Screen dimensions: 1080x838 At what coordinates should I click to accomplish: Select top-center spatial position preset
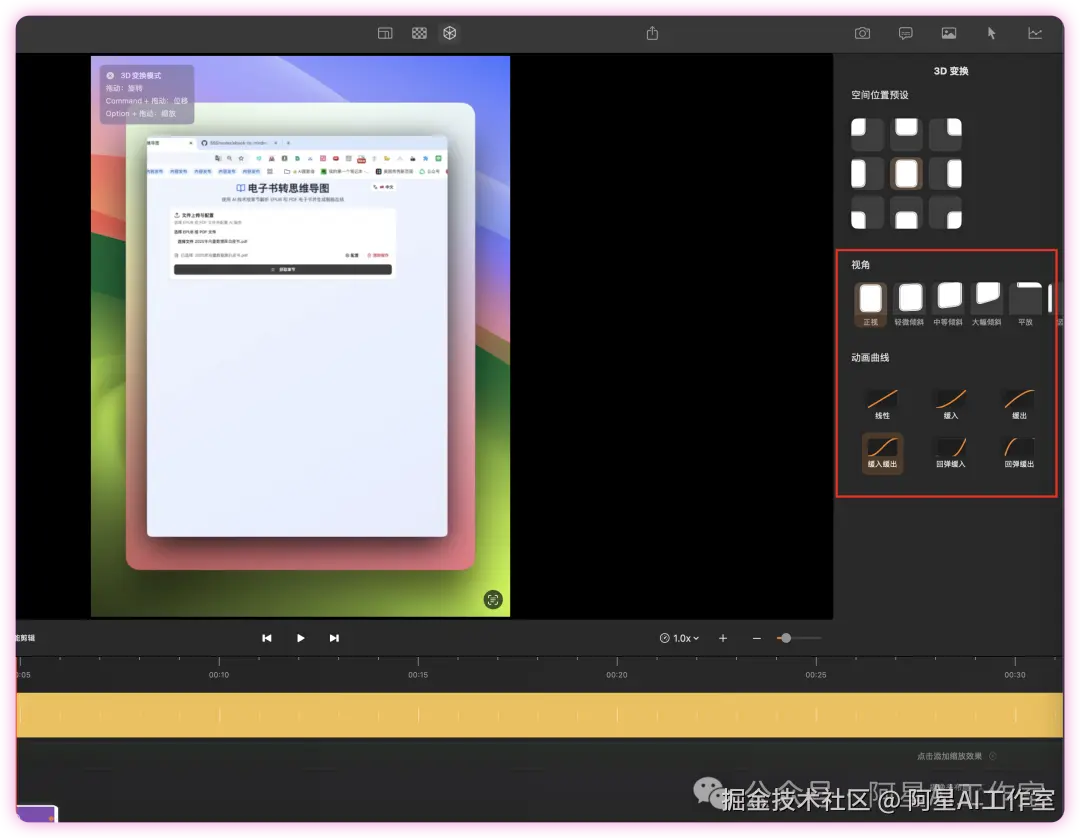coord(906,134)
